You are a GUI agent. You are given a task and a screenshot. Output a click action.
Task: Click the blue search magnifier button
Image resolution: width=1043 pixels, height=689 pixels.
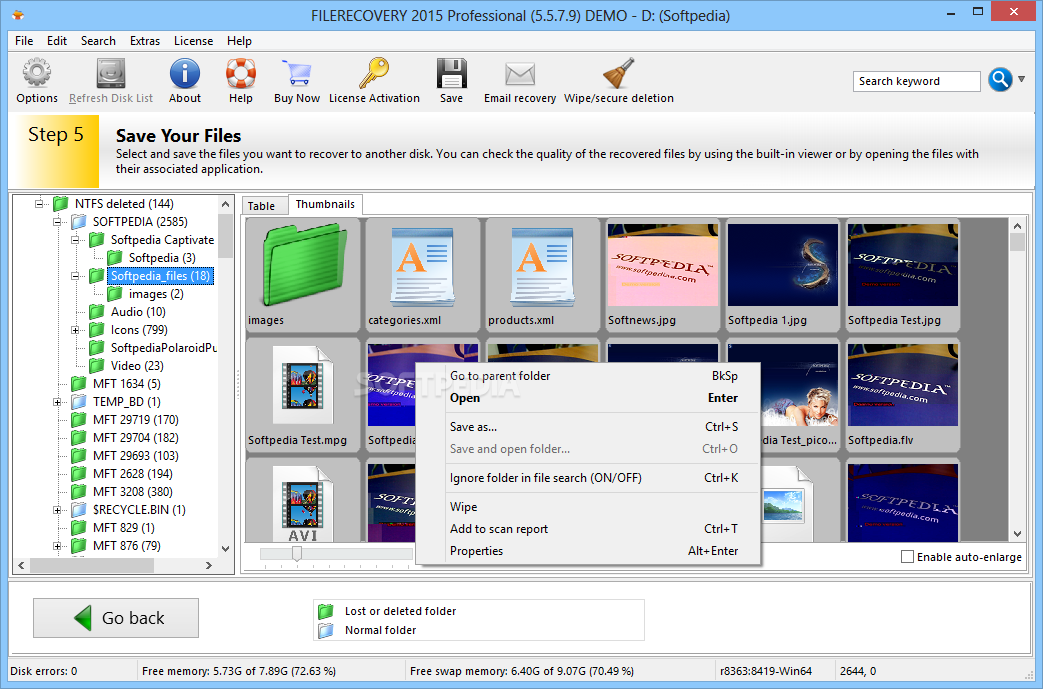pos(1000,80)
